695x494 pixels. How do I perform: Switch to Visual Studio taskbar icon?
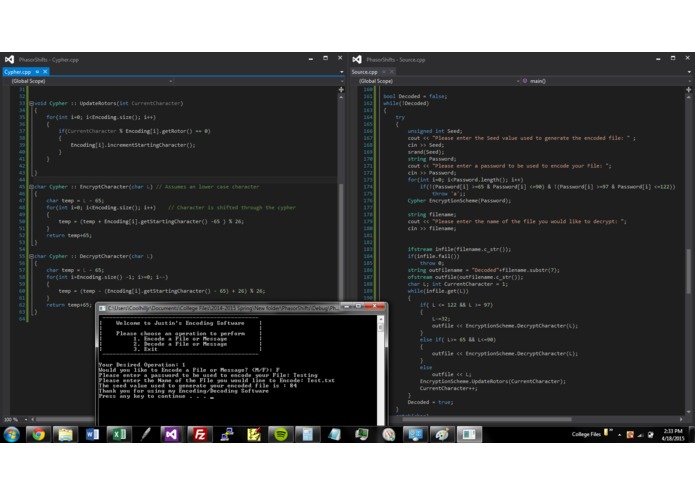tap(172, 435)
